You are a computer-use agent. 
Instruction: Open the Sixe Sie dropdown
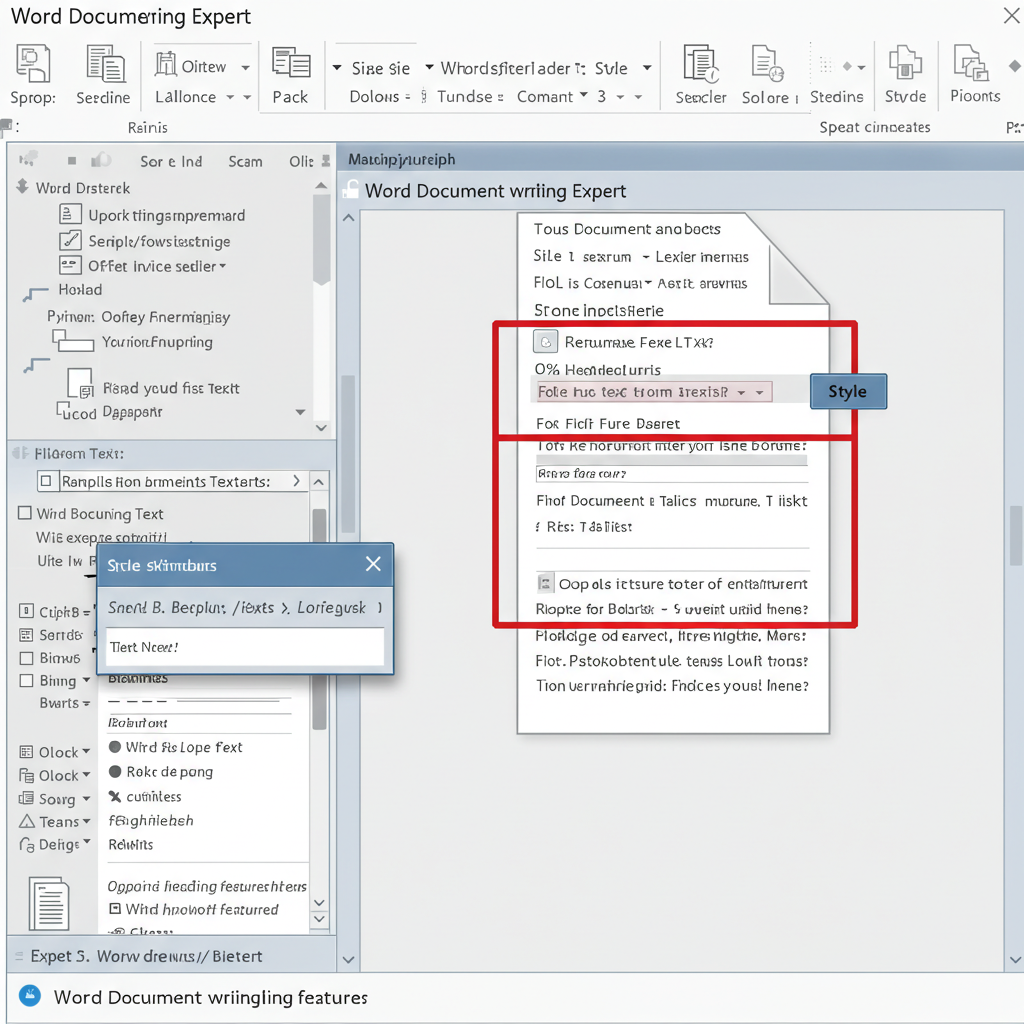337,67
